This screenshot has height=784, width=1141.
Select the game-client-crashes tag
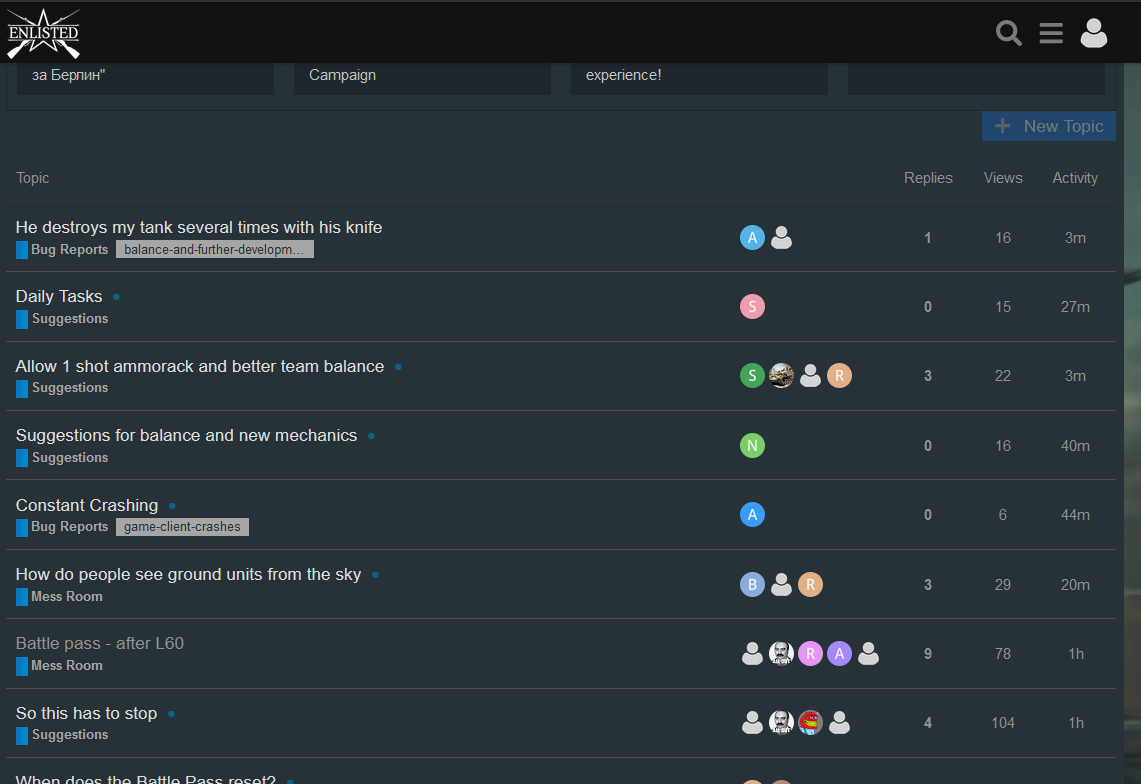[182, 527]
